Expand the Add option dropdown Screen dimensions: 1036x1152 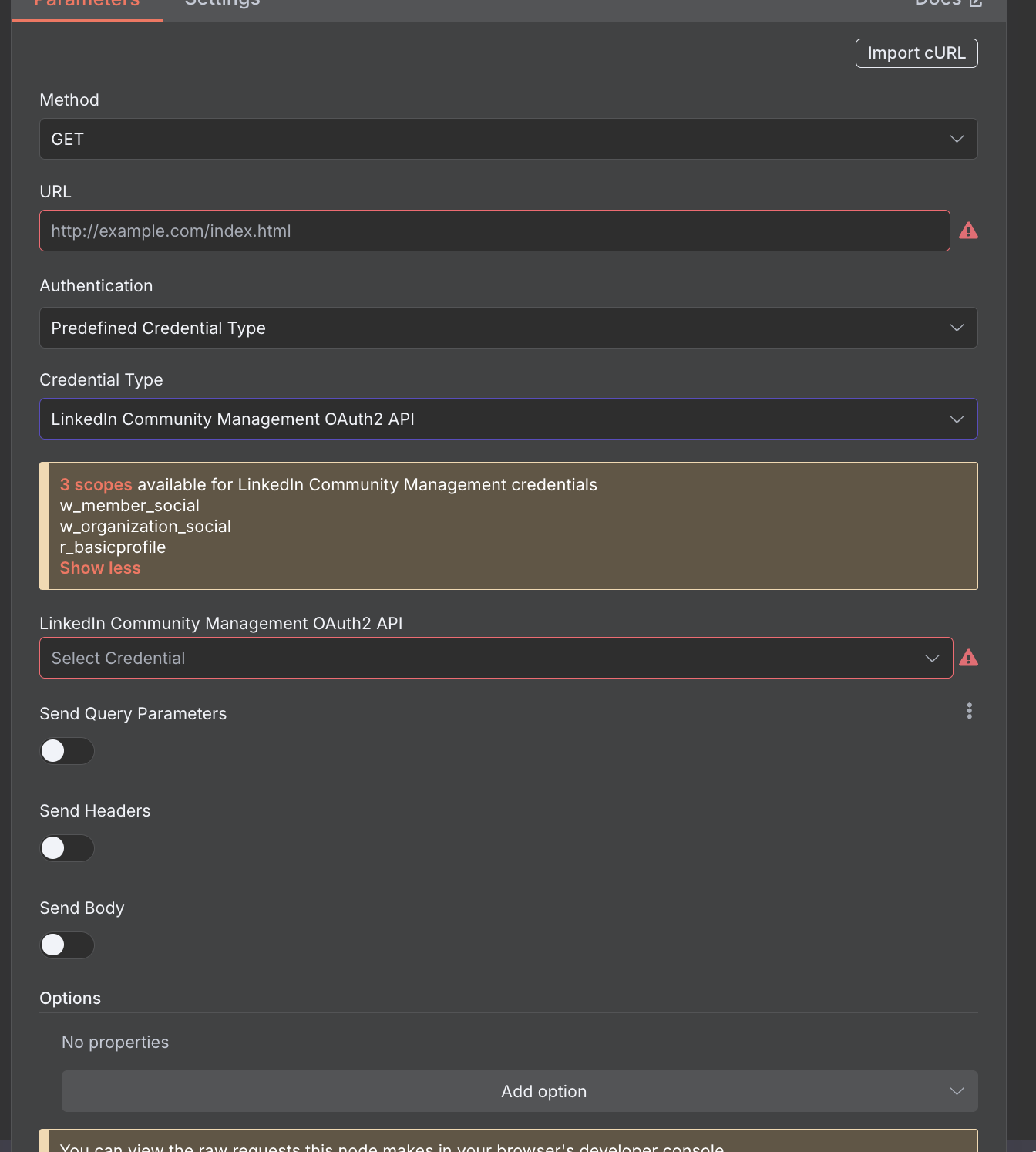(520, 1091)
